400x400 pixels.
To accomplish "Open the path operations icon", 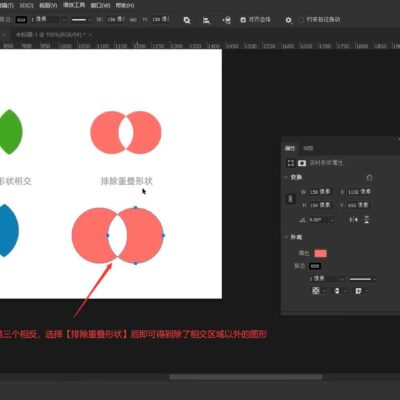I will click(187, 20).
